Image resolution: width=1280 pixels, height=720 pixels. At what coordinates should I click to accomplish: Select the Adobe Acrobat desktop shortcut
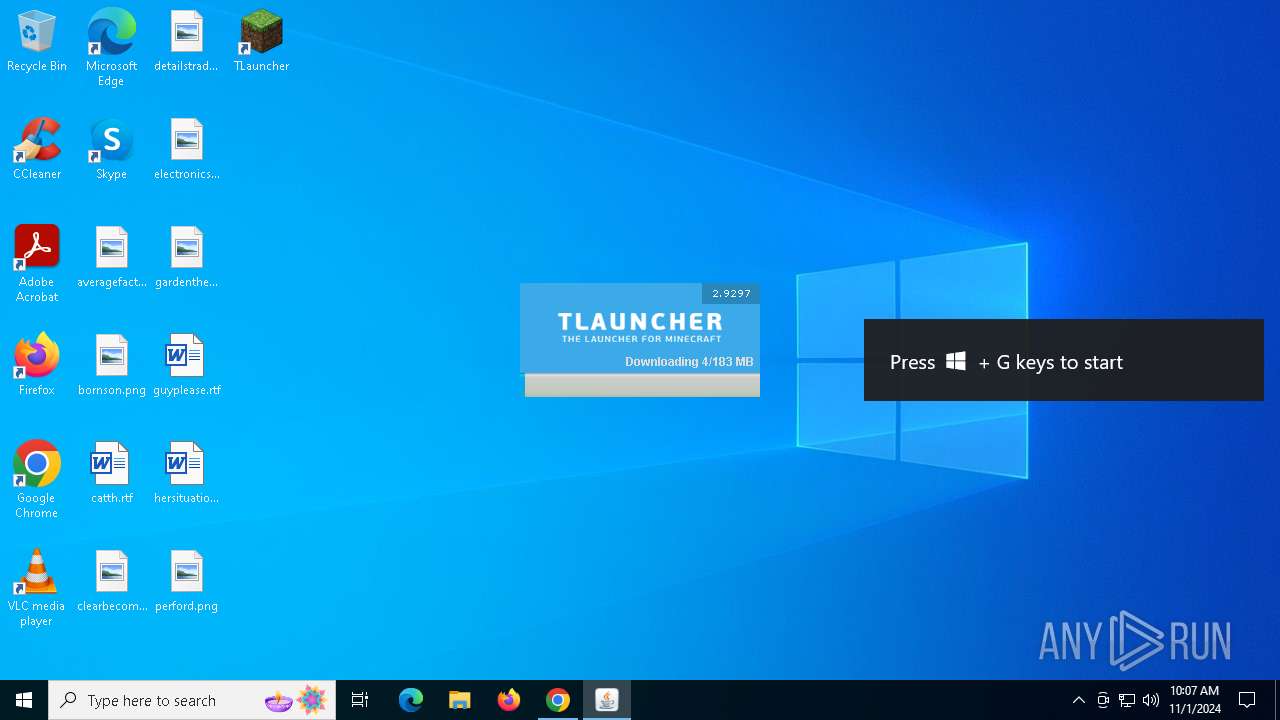click(x=37, y=264)
